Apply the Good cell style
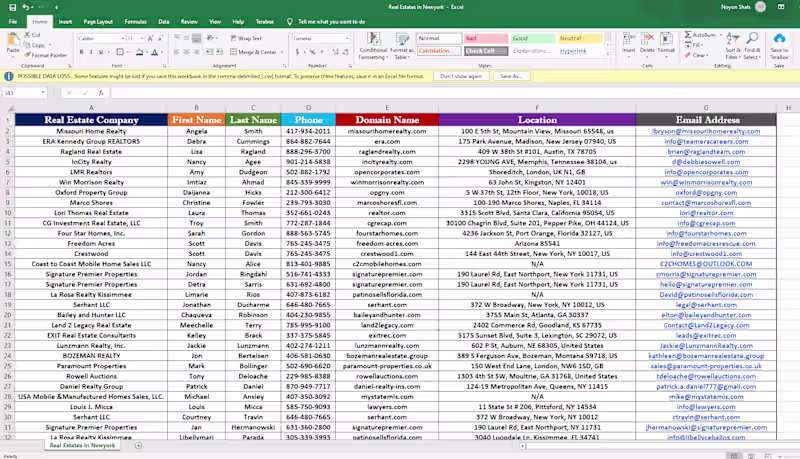The width and height of the screenshot is (800, 459). coord(533,38)
